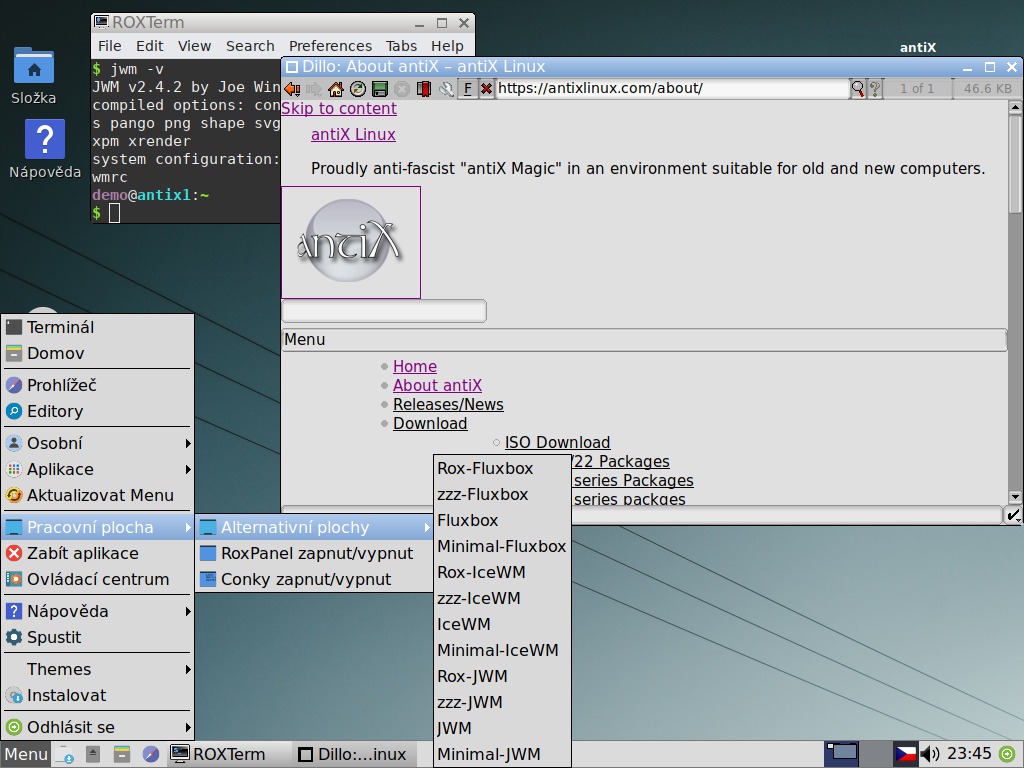Switch to zzz-Fluxbox desktop
Screen dimensions: 1024x768
click(502, 494)
